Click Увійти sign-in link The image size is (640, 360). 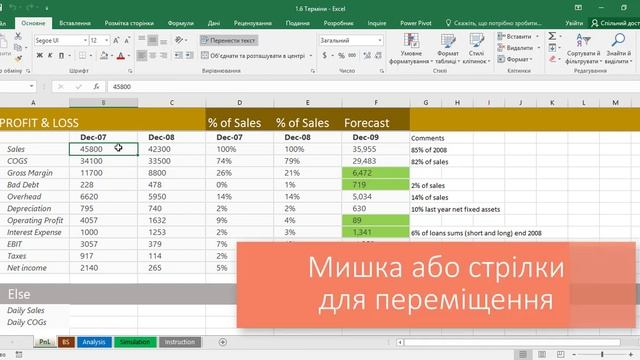pos(574,23)
